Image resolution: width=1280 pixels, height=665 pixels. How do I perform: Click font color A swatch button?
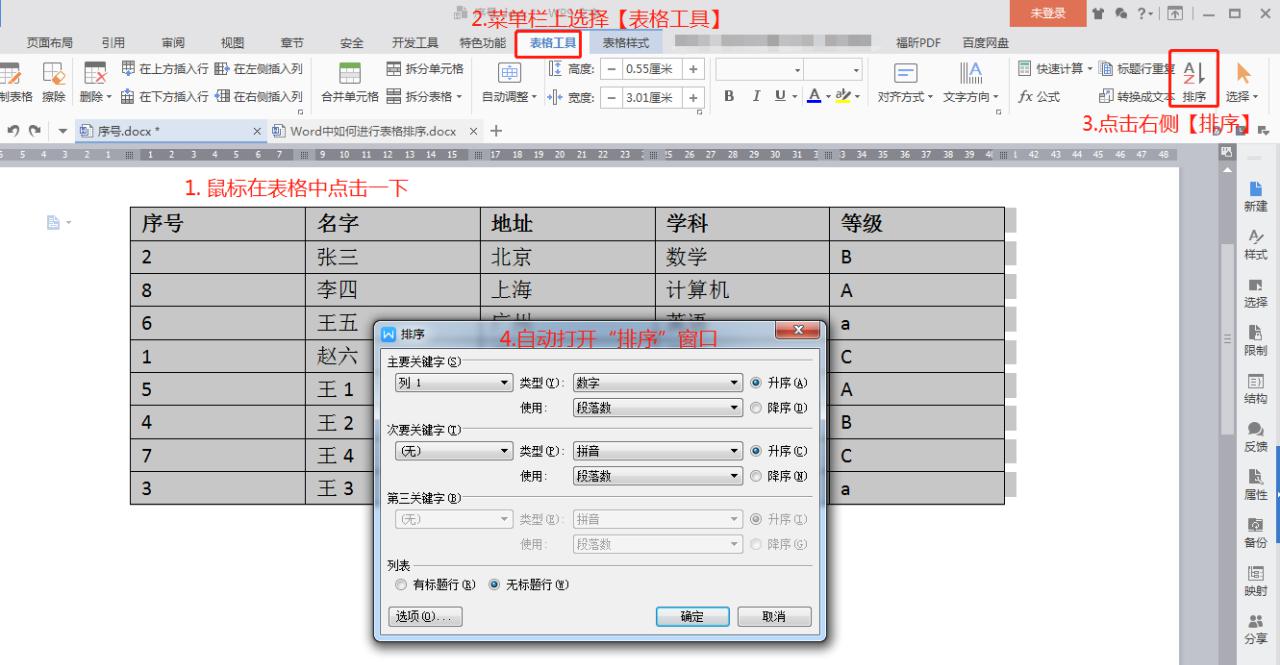[x=814, y=97]
